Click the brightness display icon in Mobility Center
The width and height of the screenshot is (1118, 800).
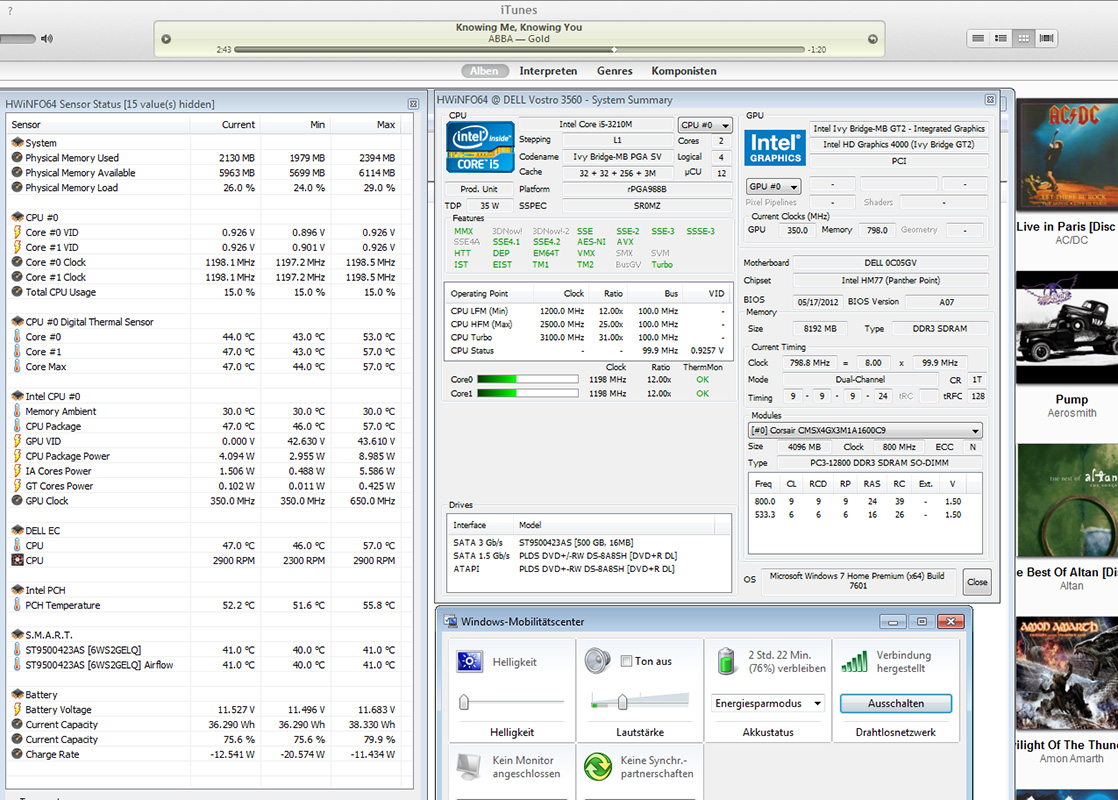pos(469,662)
